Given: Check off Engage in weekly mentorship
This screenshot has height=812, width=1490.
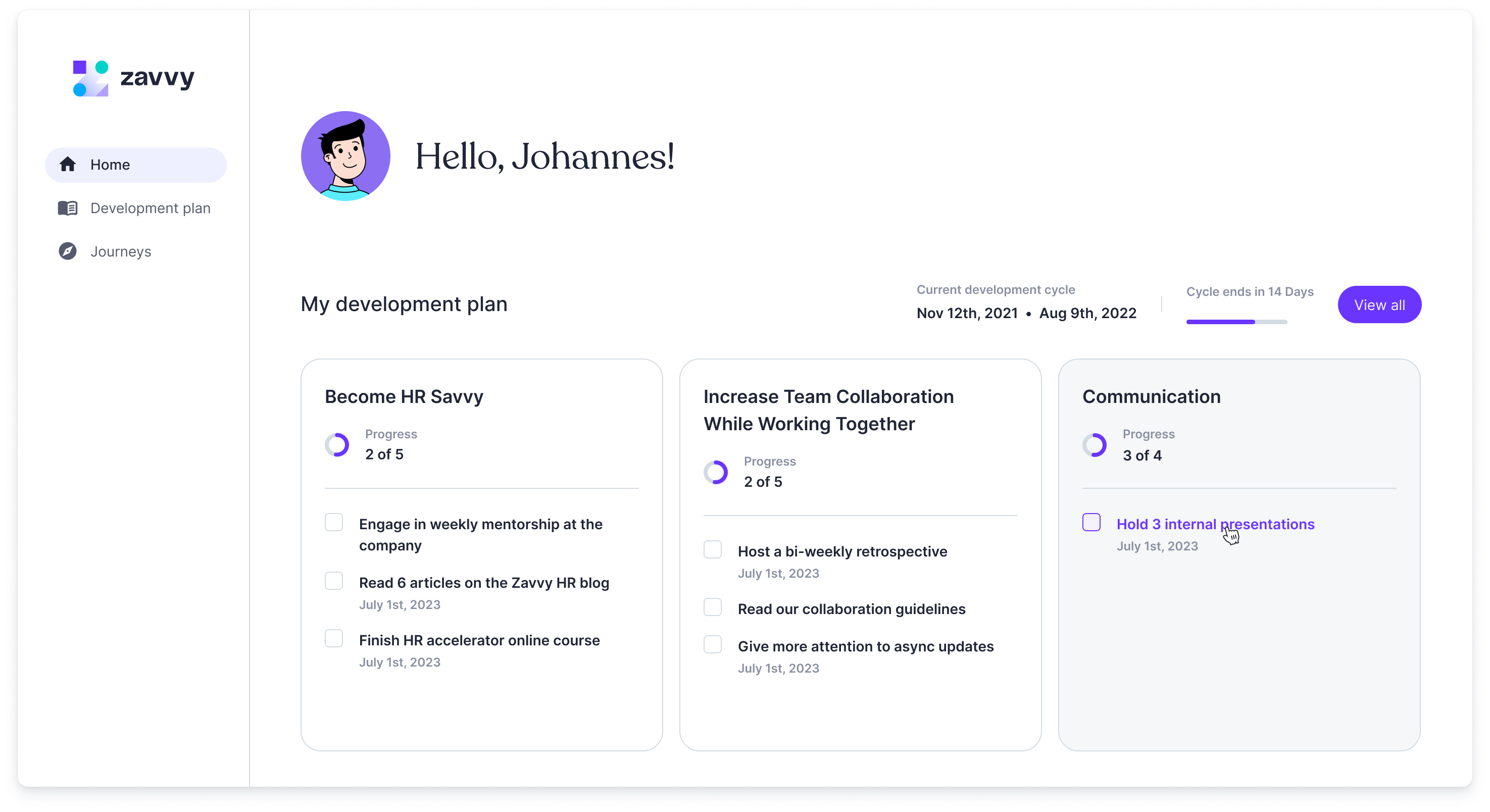Looking at the screenshot, I should coord(334,523).
